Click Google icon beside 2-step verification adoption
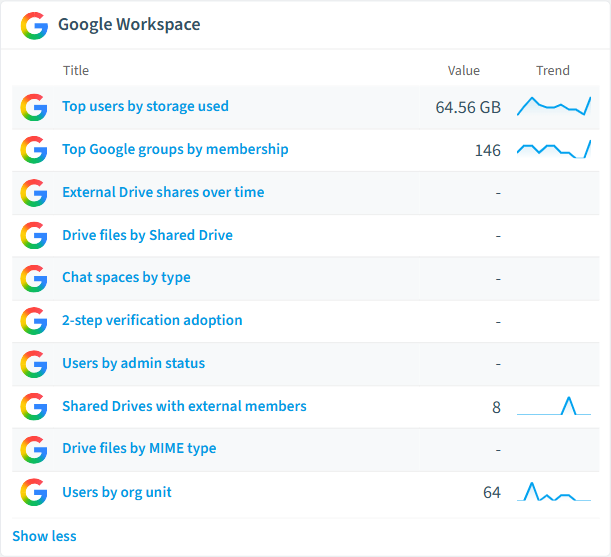This screenshot has height=557, width=611. pos(34,321)
